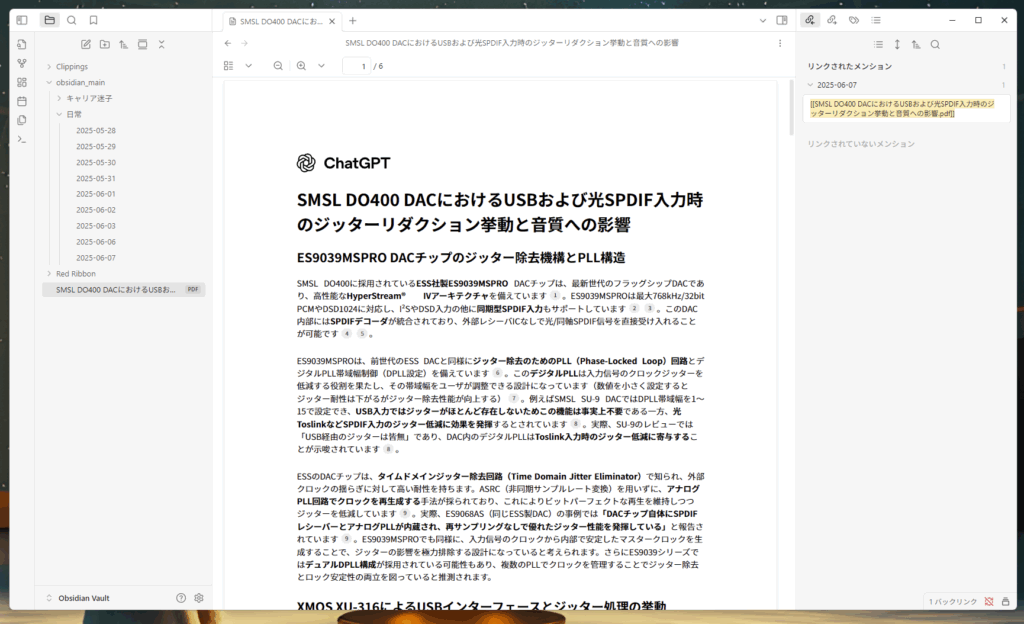Viewport: 1024px width, 624px height.
Task: Open the file explorer folder tab
Action: point(50,20)
